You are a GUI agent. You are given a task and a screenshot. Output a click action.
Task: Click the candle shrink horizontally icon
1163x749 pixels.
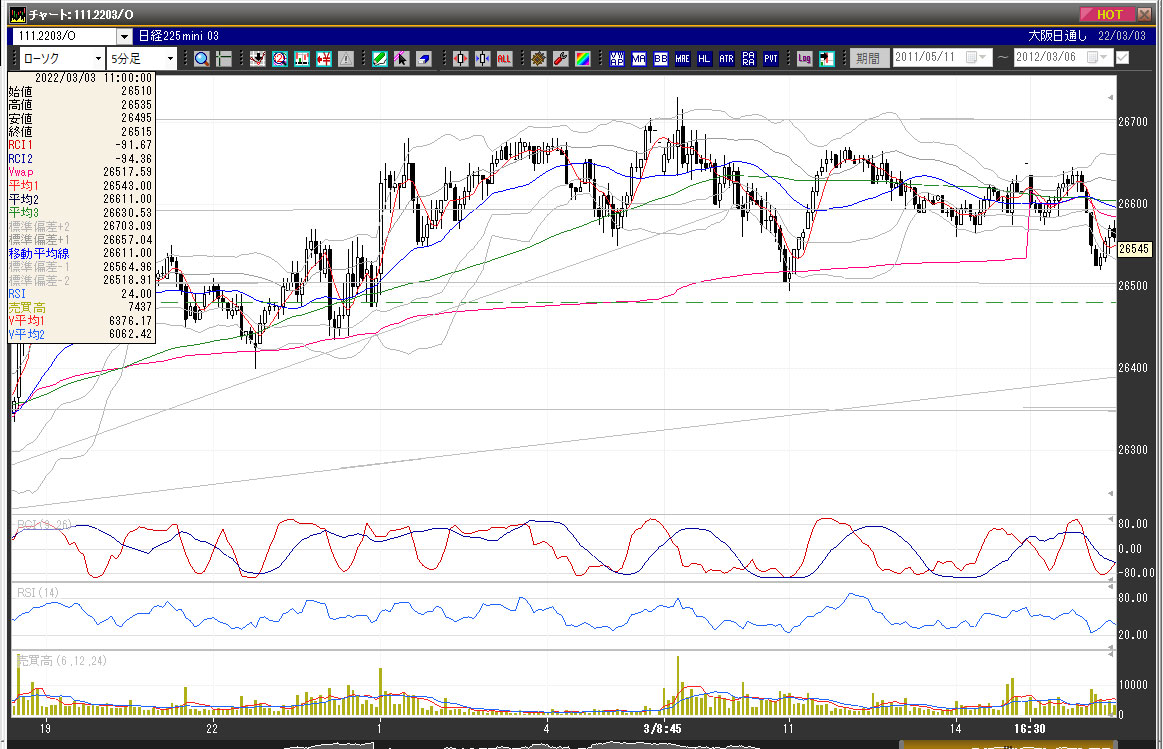coord(483,59)
